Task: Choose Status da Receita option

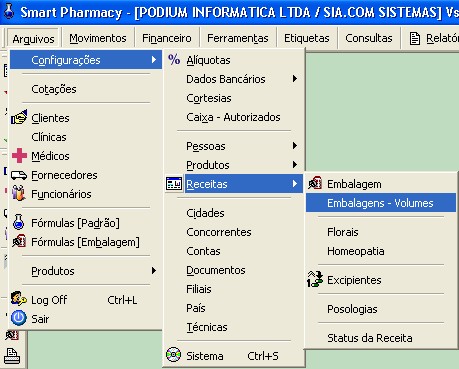Action: click(370, 338)
